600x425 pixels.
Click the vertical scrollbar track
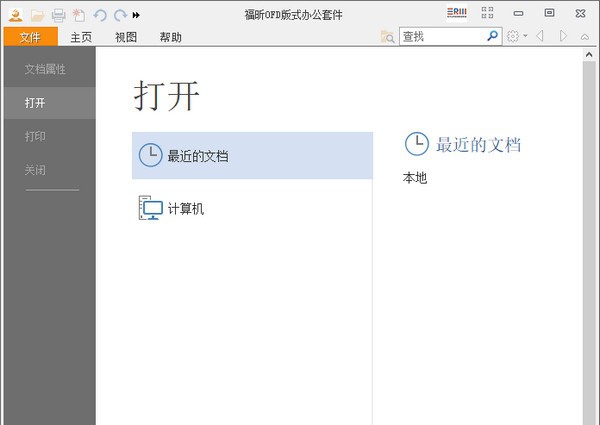589,243
